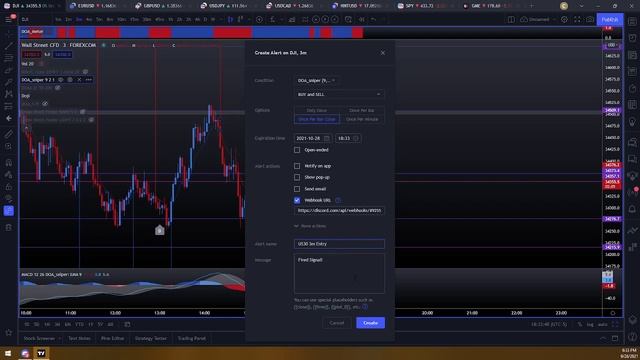Open the candlestick chart style selector
The width and height of the screenshot is (640, 360).
[231, 20]
